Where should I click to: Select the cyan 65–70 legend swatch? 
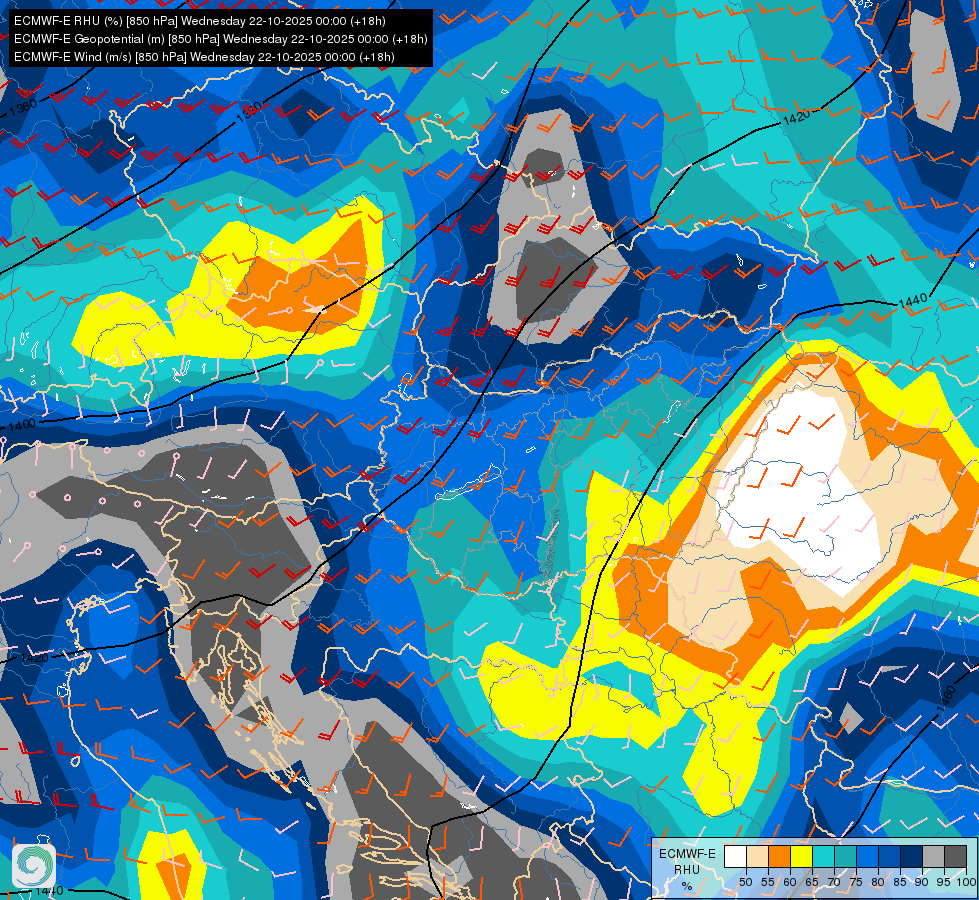coord(824,856)
